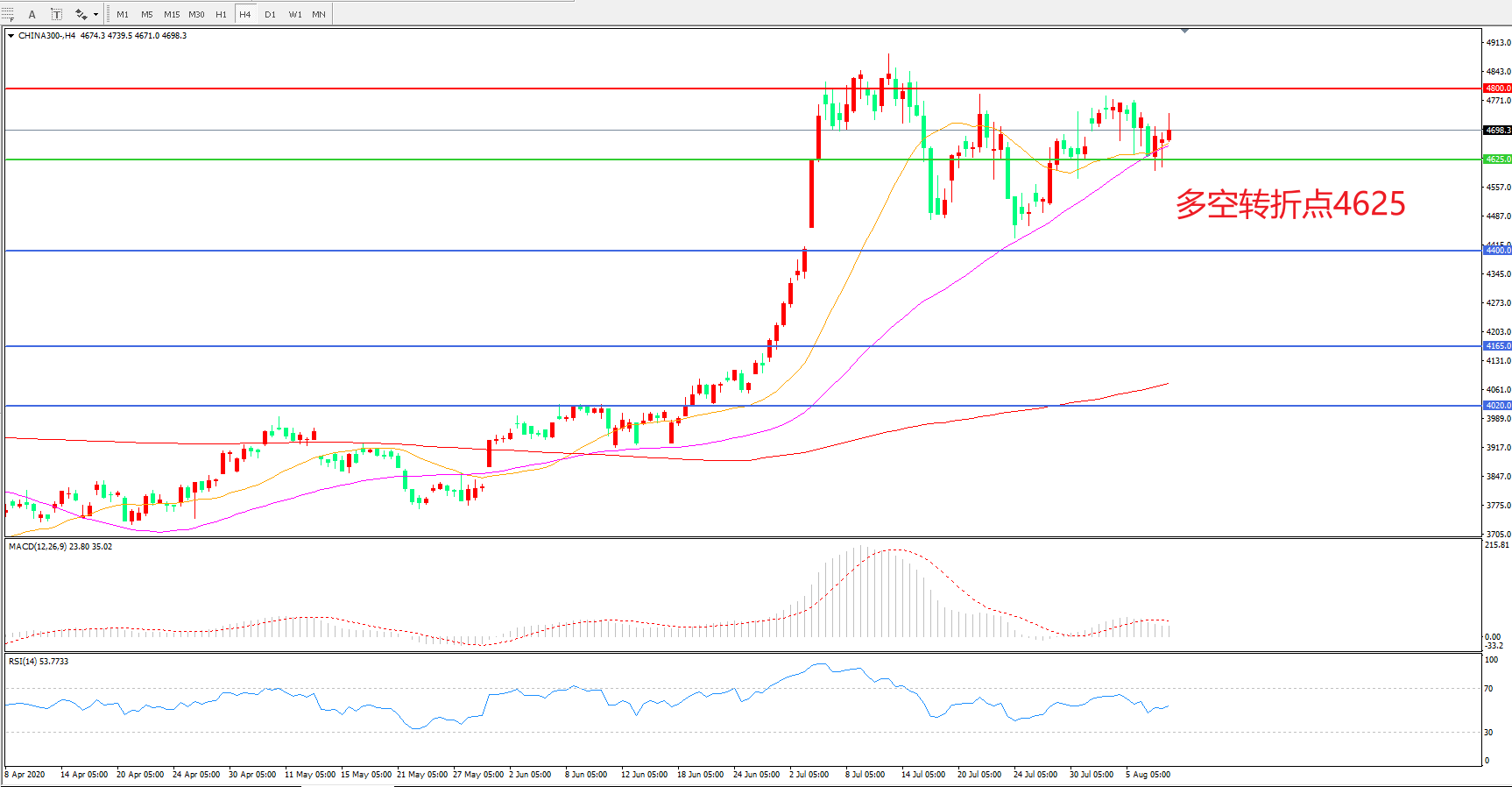Switch chart to M5 timeframe
The image size is (1512, 787).
(x=146, y=14)
